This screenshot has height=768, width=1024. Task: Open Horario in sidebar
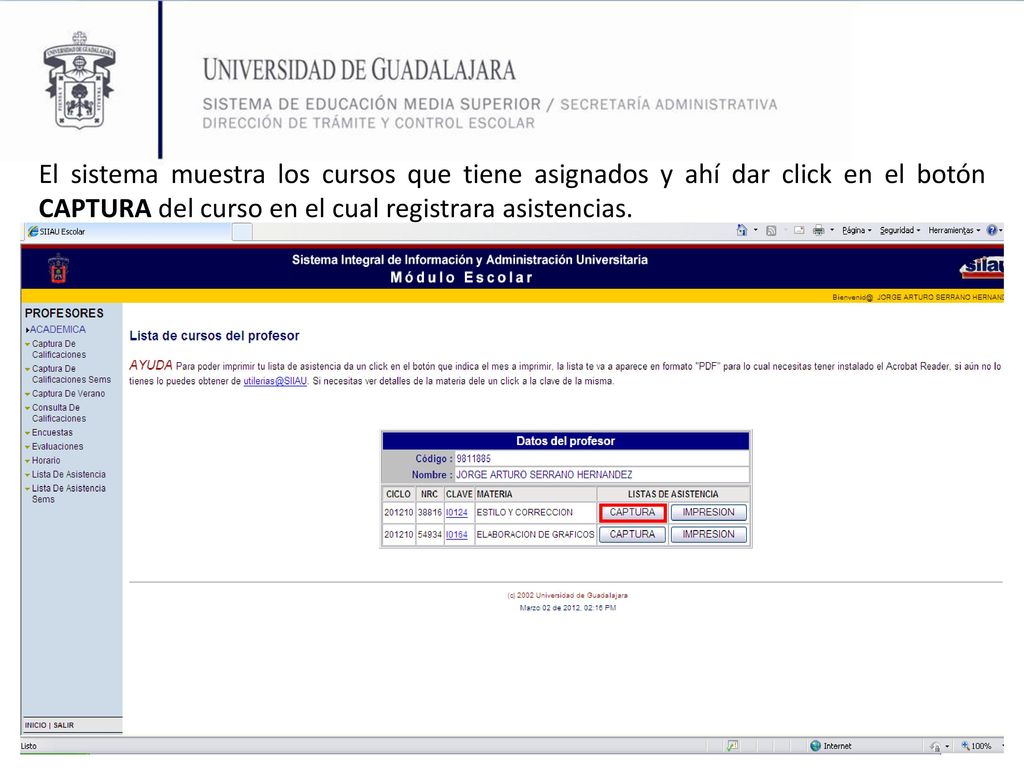coord(46,460)
